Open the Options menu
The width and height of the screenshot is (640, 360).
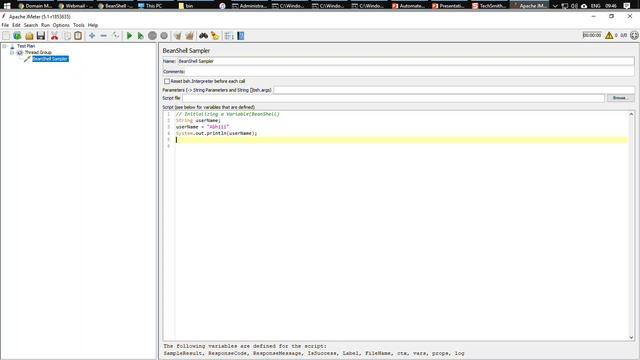click(x=61, y=25)
